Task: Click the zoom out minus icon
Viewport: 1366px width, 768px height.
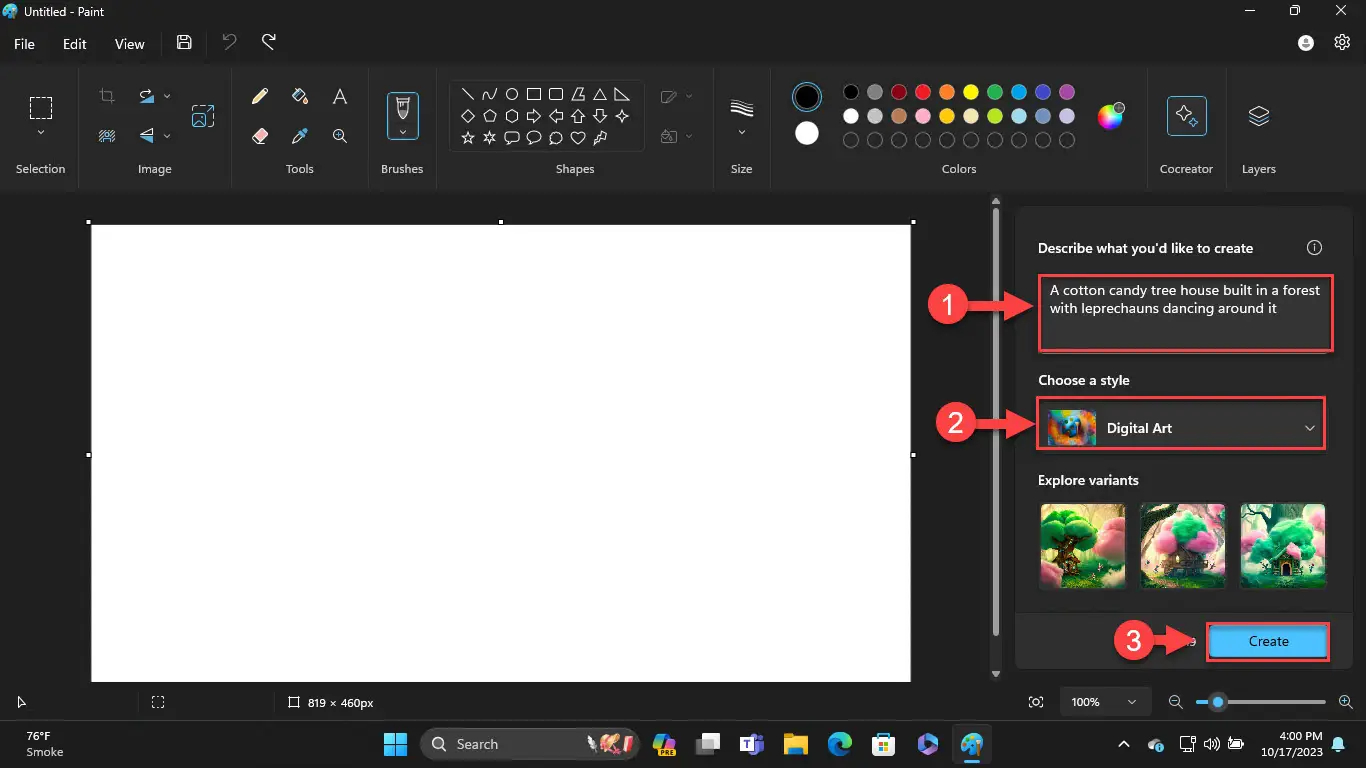Action: [1176, 702]
